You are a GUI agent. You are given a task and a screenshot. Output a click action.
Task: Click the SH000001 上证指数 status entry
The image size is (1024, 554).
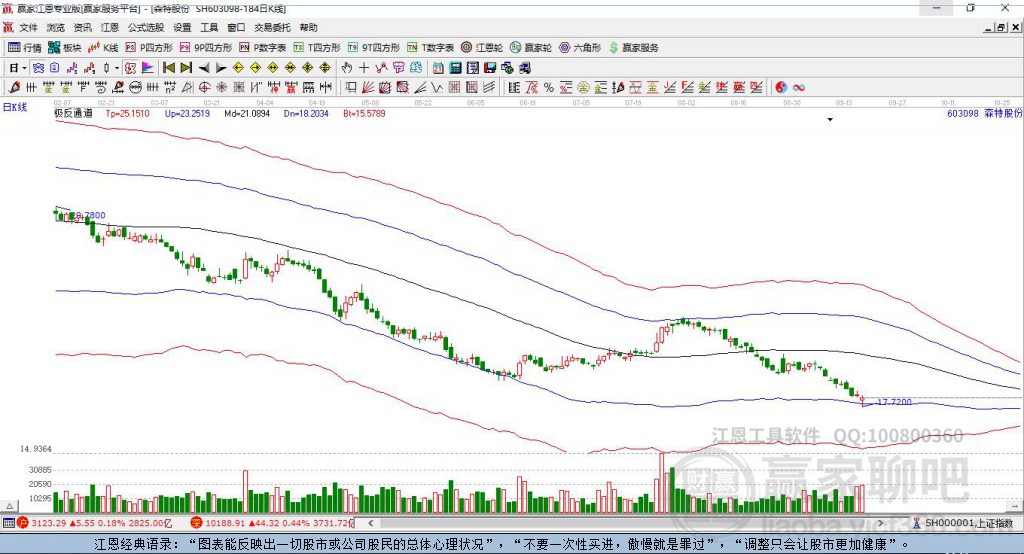[x=969, y=523]
